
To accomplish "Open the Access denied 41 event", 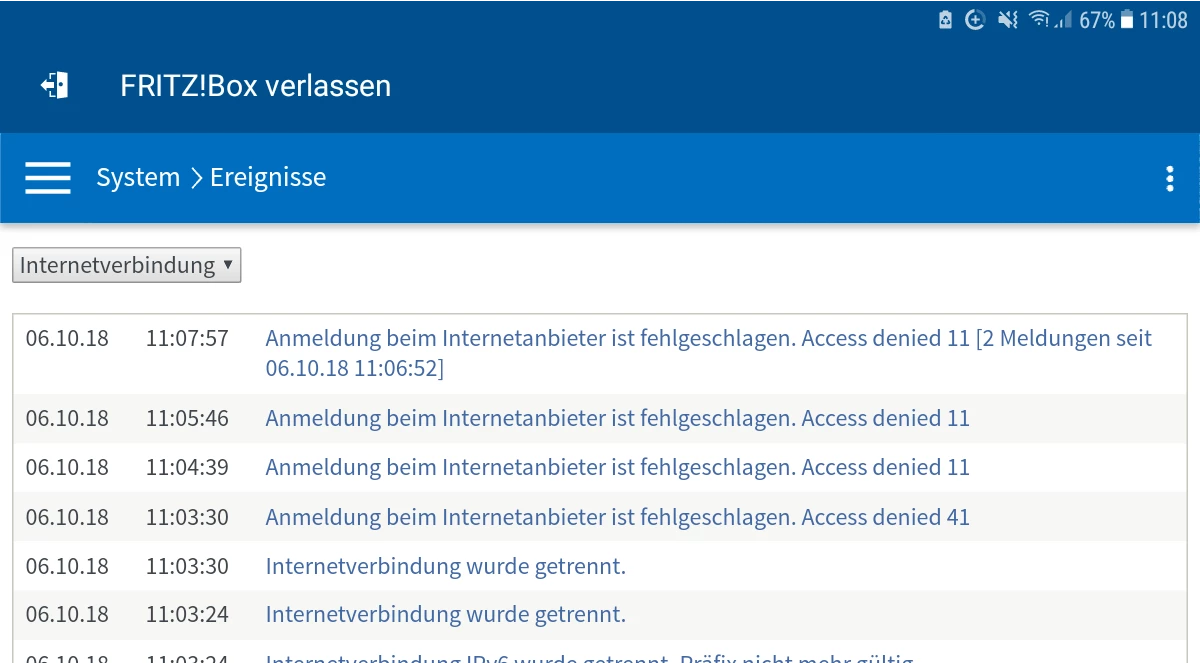I will coord(617,517).
